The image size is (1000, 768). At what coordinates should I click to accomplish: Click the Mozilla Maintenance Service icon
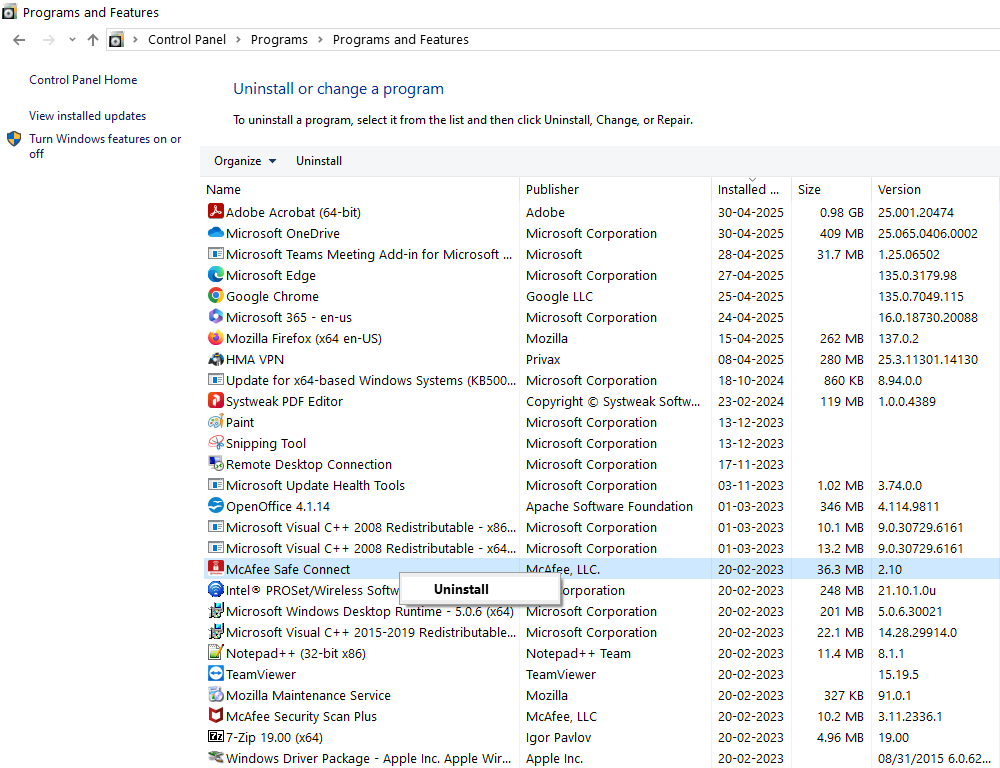[216, 695]
